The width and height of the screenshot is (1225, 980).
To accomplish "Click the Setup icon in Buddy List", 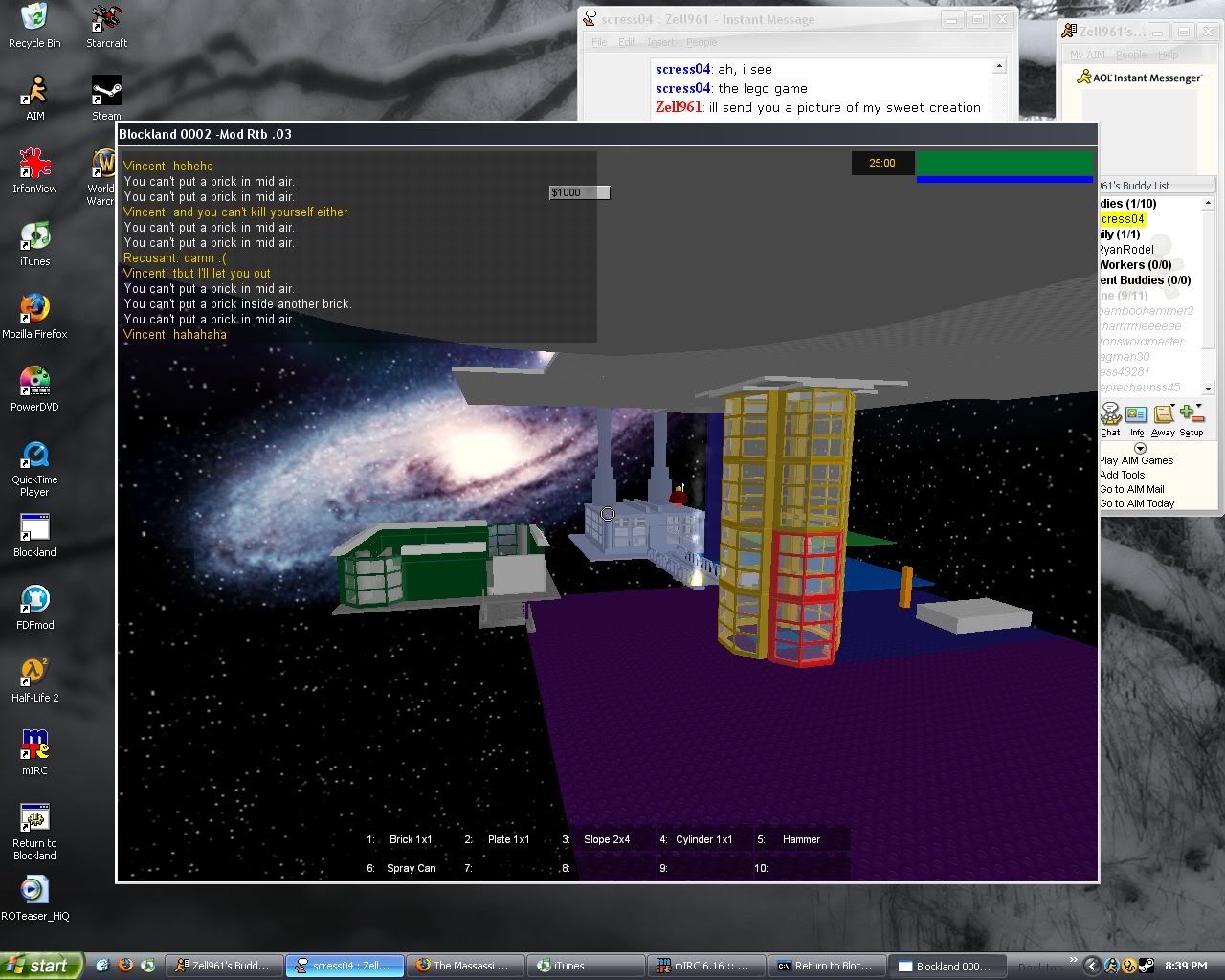I will pyautogui.click(x=1192, y=419).
